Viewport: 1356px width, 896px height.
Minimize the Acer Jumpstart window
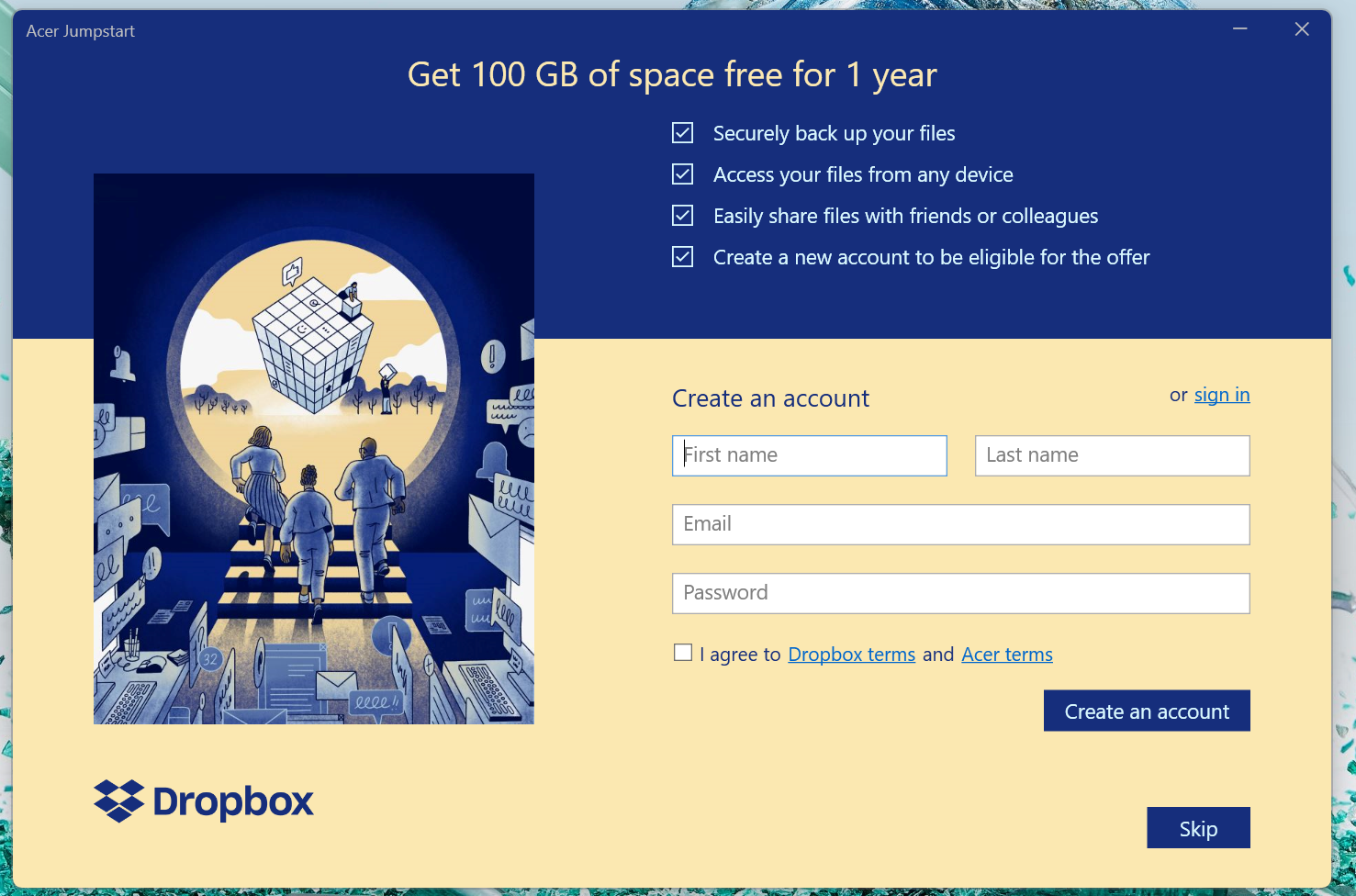tap(1240, 29)
